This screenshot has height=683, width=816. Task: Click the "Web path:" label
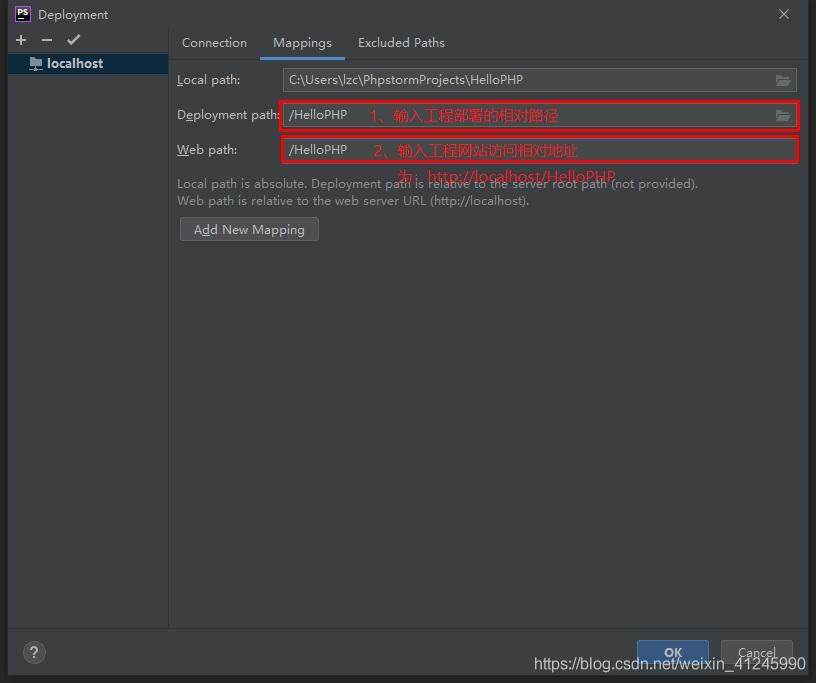207,150
